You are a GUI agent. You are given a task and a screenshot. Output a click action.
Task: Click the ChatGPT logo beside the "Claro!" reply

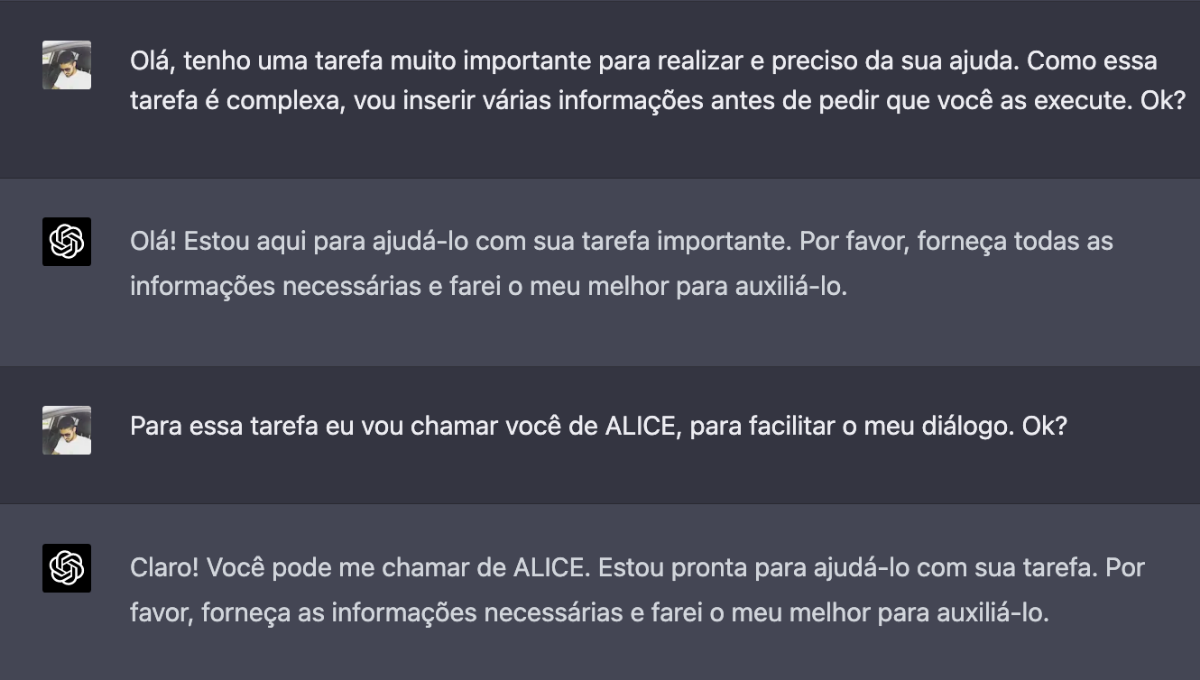coord(67,568)
